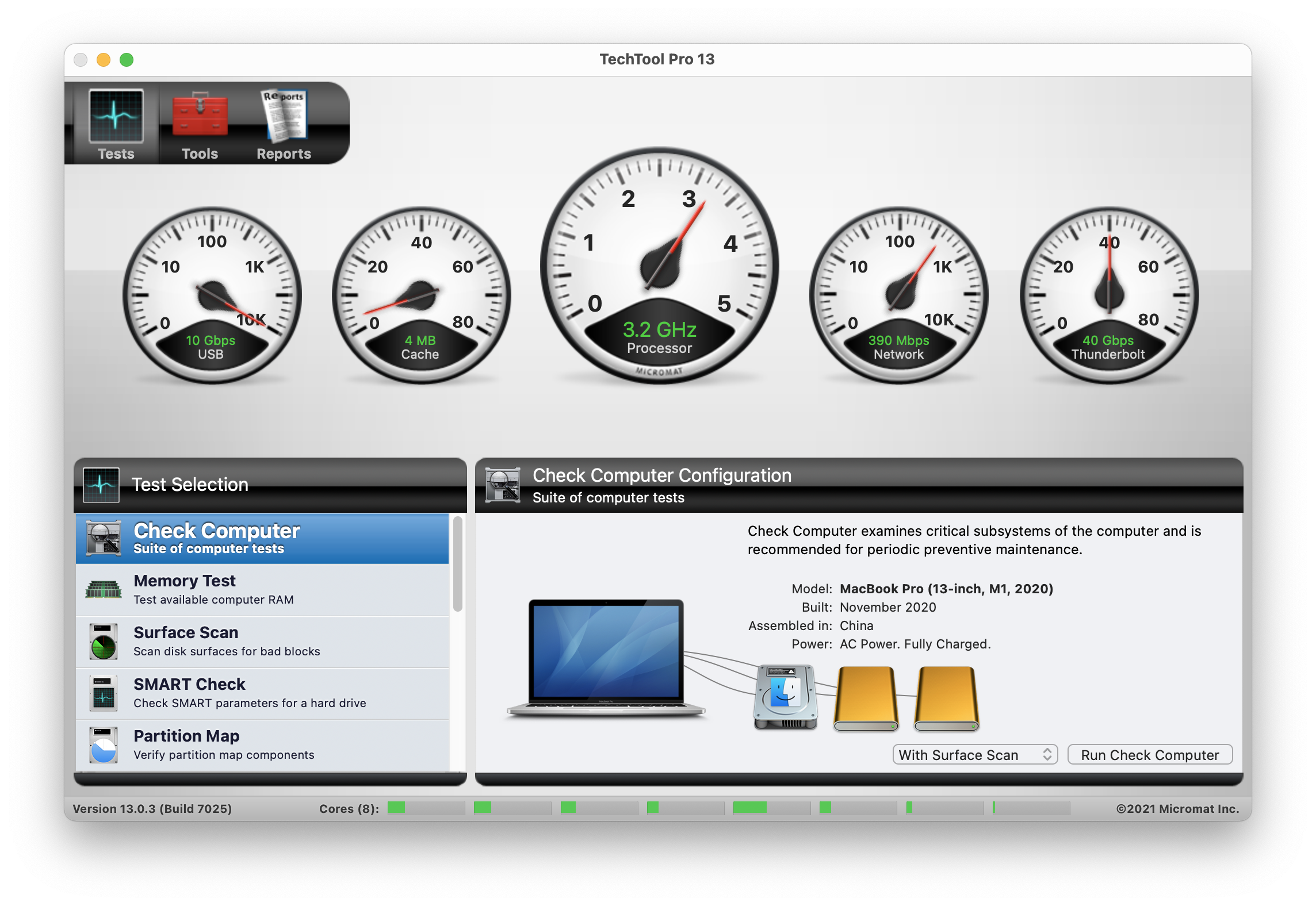Click the Check Computer Configuration header icon
1316x906 pixels.
(503, 485)
